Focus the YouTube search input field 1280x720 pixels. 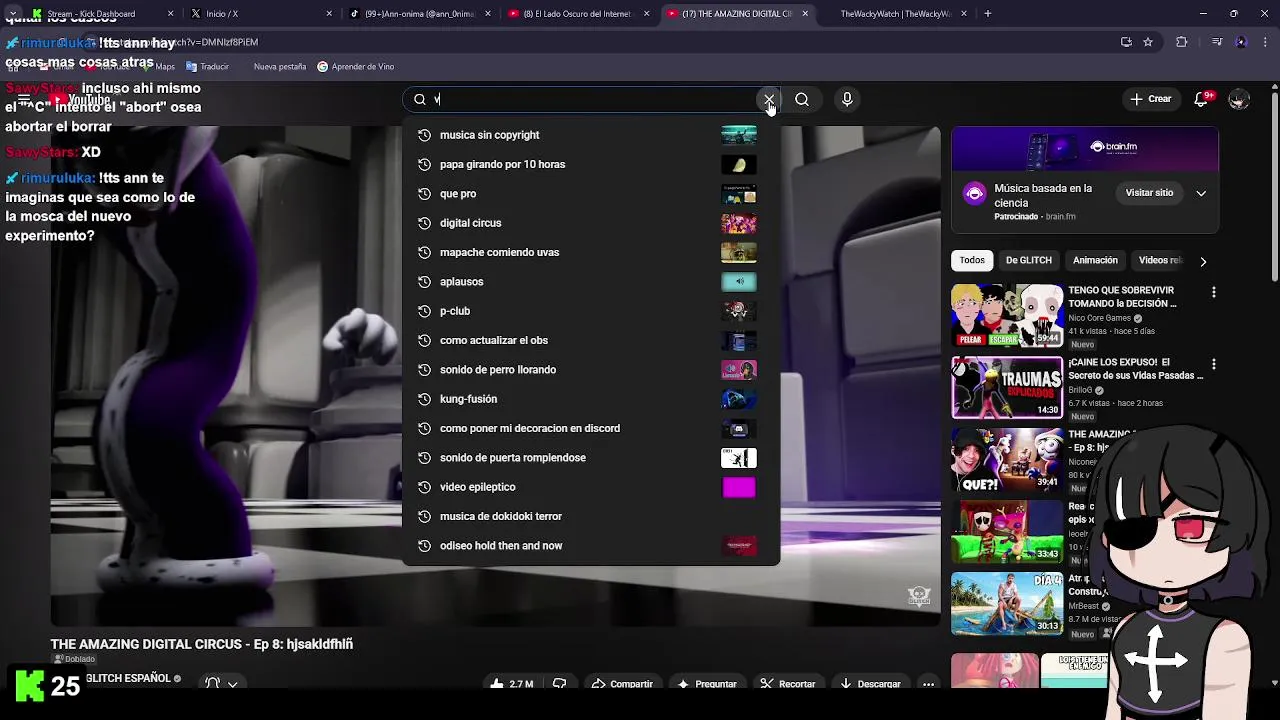point(592,99)
